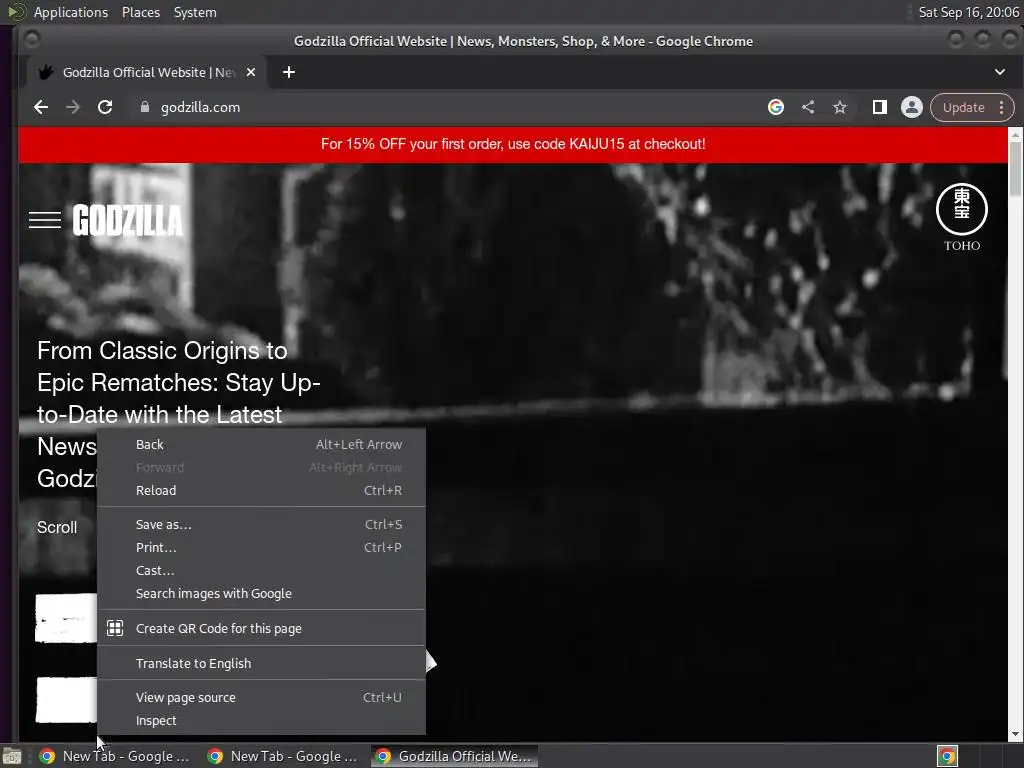Select Cast… in context menu

coord(261,570)
